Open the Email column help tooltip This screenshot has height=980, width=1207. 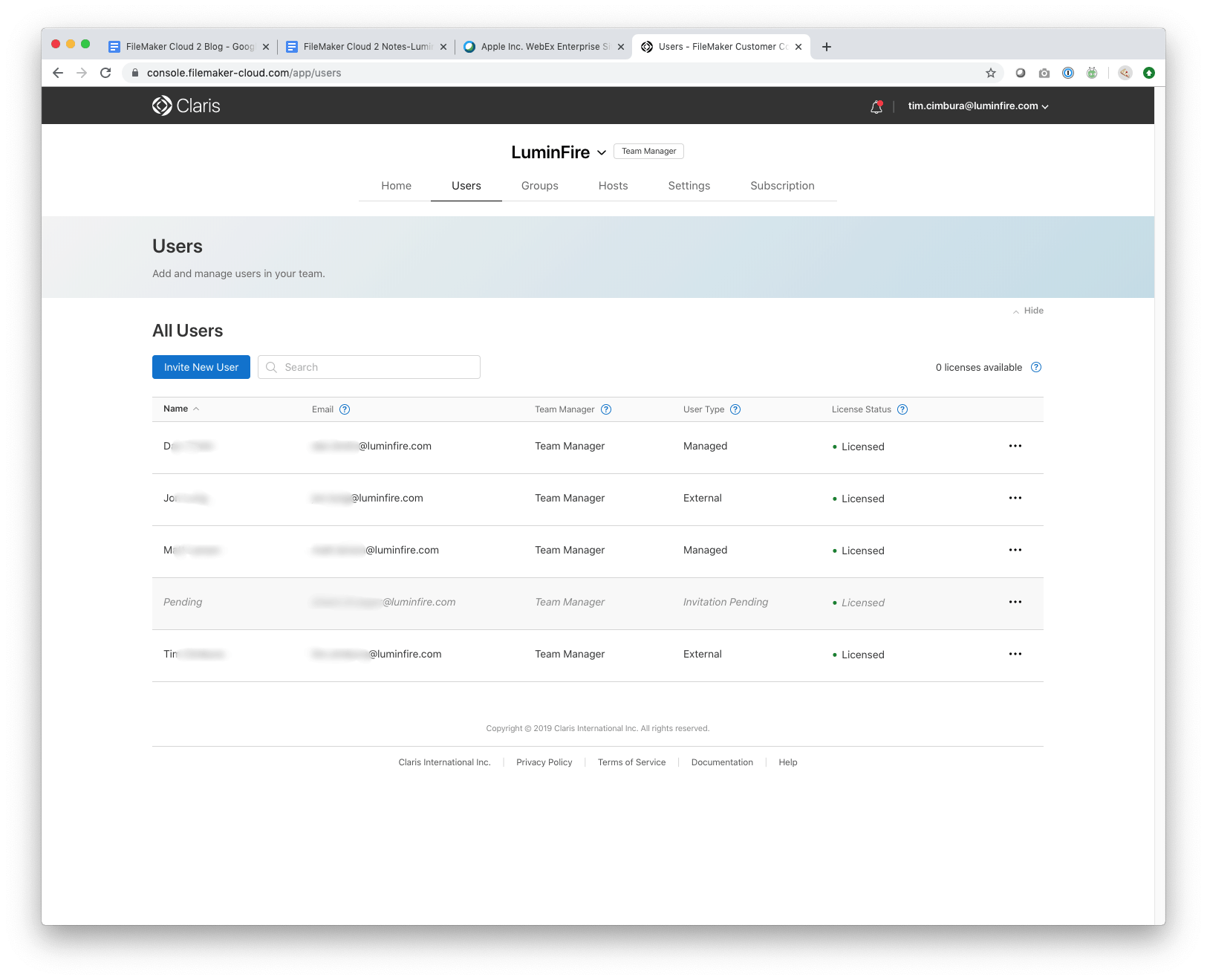pyautogui.click(x=345, y=409)
